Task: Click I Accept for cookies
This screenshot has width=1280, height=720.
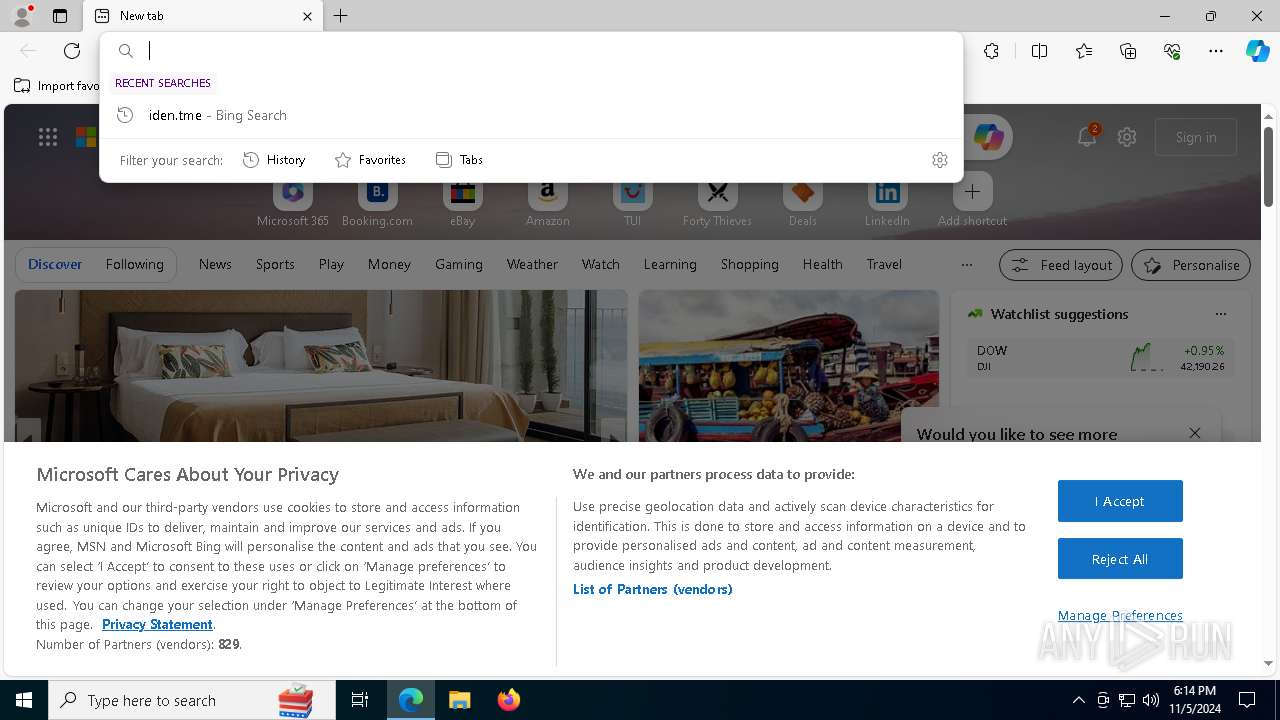Action: coord(1120,501)
